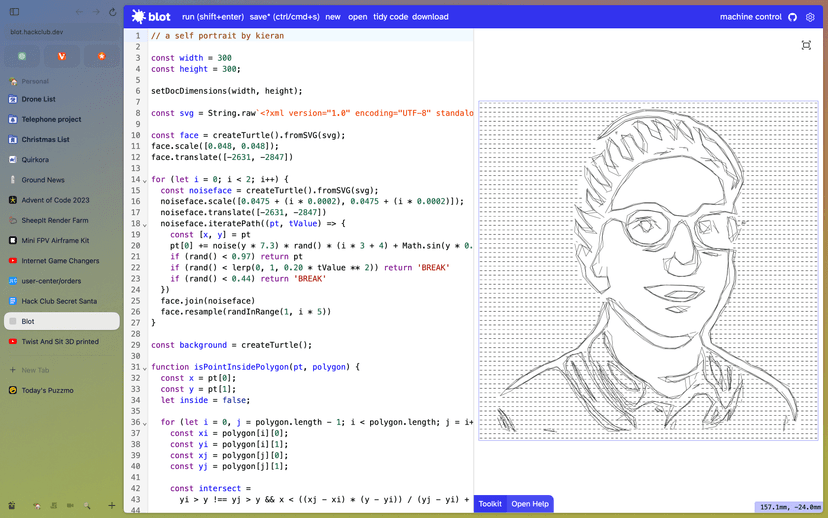
Task: Run the code with run button
Action: coord(212,17)
